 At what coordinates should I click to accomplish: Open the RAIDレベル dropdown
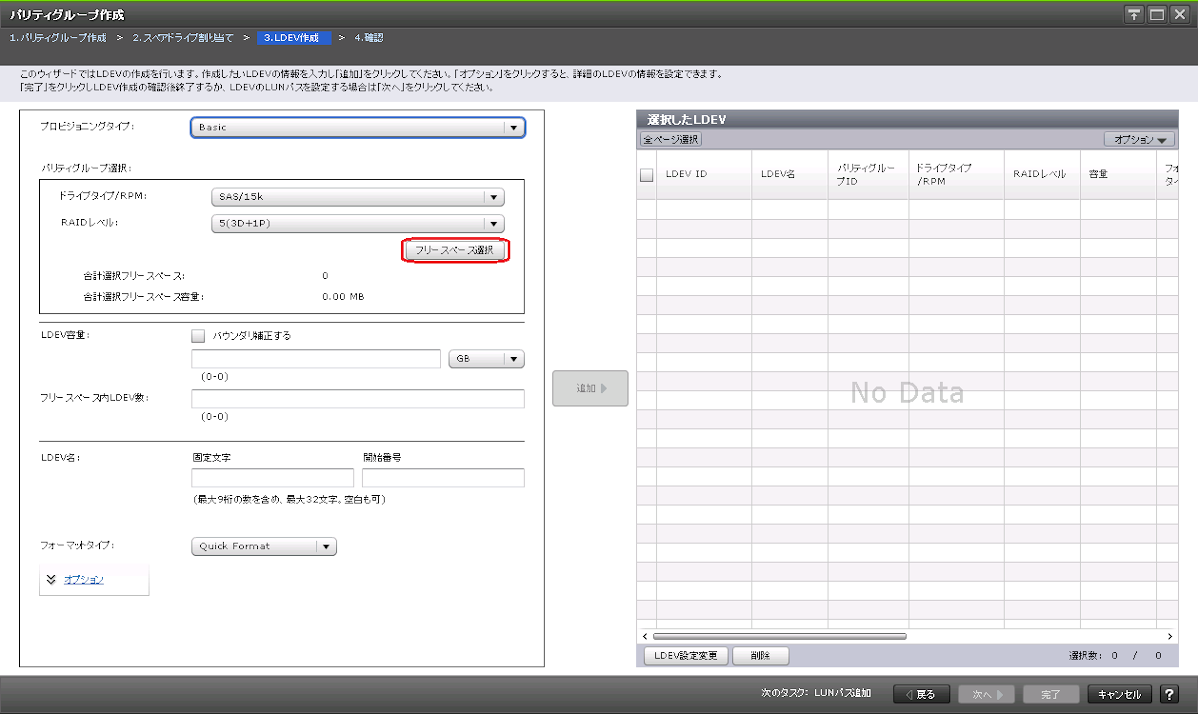click(357, 224)
